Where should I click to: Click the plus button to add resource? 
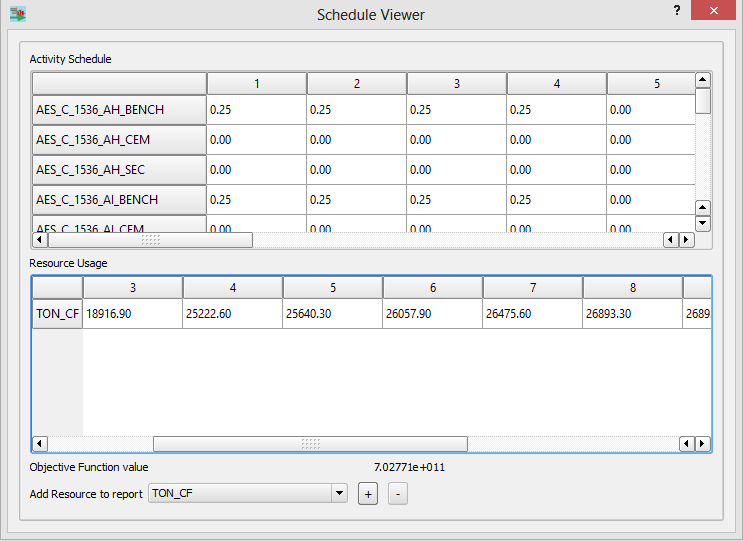[368, 494]
